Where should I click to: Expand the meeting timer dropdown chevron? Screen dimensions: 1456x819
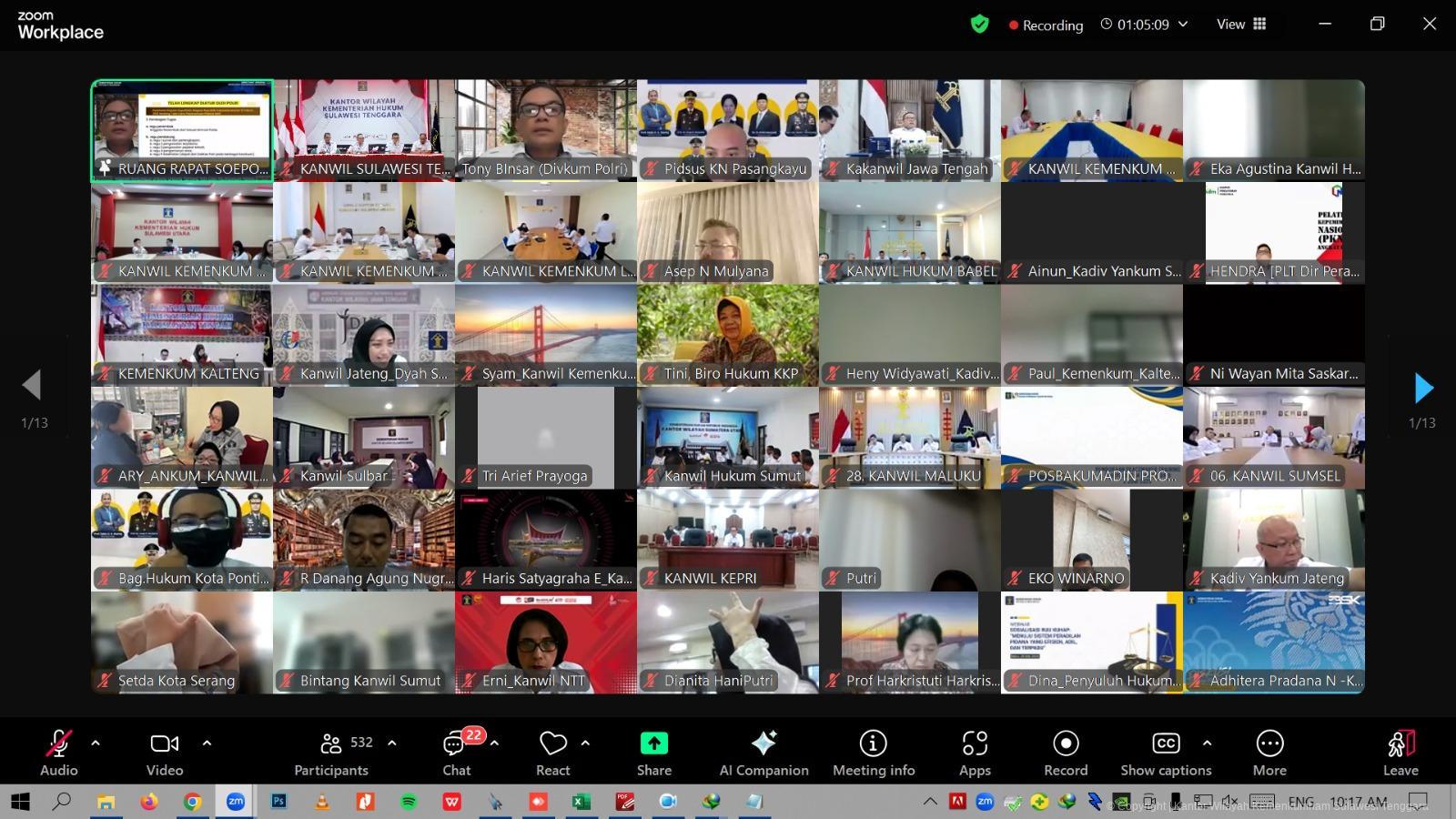click(1183, 25)
